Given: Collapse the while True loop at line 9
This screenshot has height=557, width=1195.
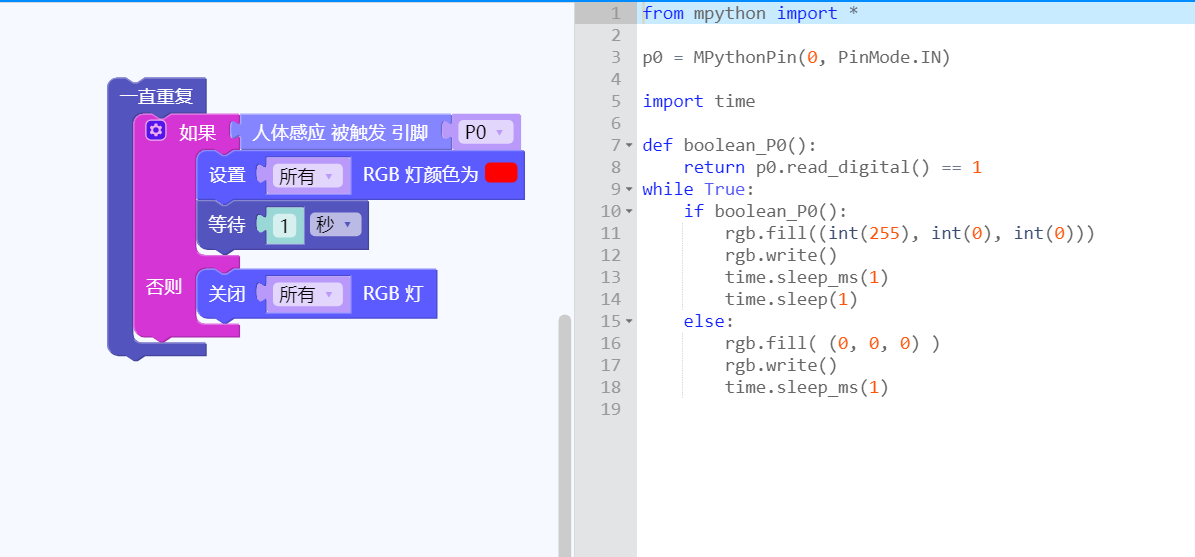Looking at the screenshot, I should pyautogui.click(x=629, y=189).
